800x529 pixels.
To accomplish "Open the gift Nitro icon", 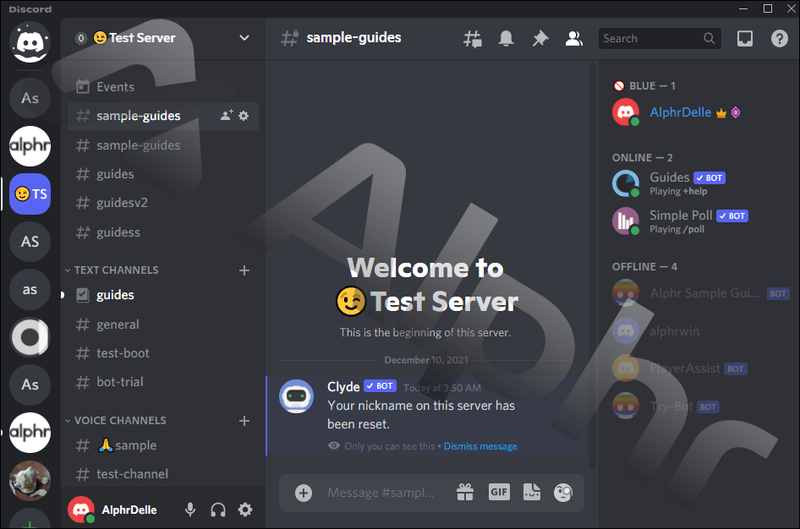I will click(465, 492).
